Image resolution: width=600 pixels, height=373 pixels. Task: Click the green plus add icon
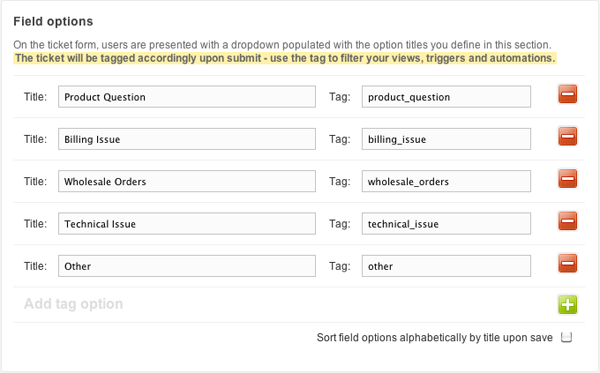[x=567, y=305]
